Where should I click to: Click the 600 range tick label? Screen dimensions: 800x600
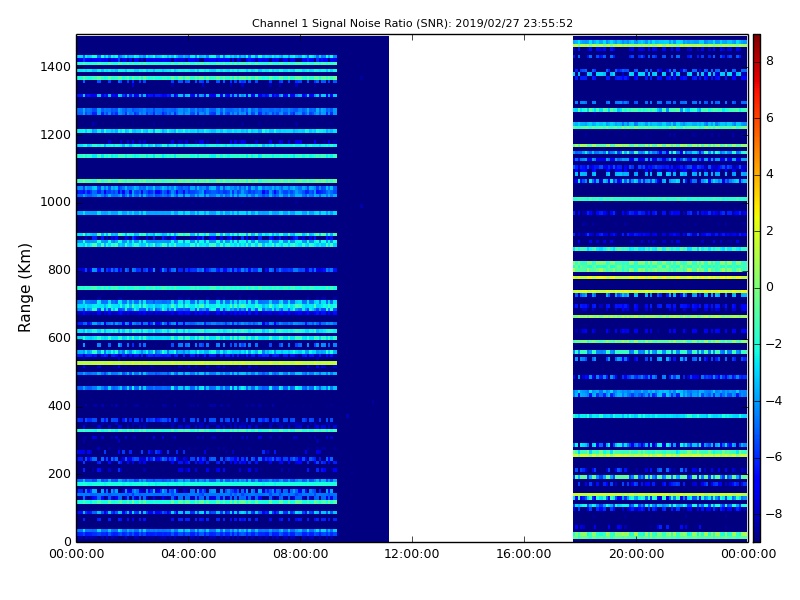(59, 338)
